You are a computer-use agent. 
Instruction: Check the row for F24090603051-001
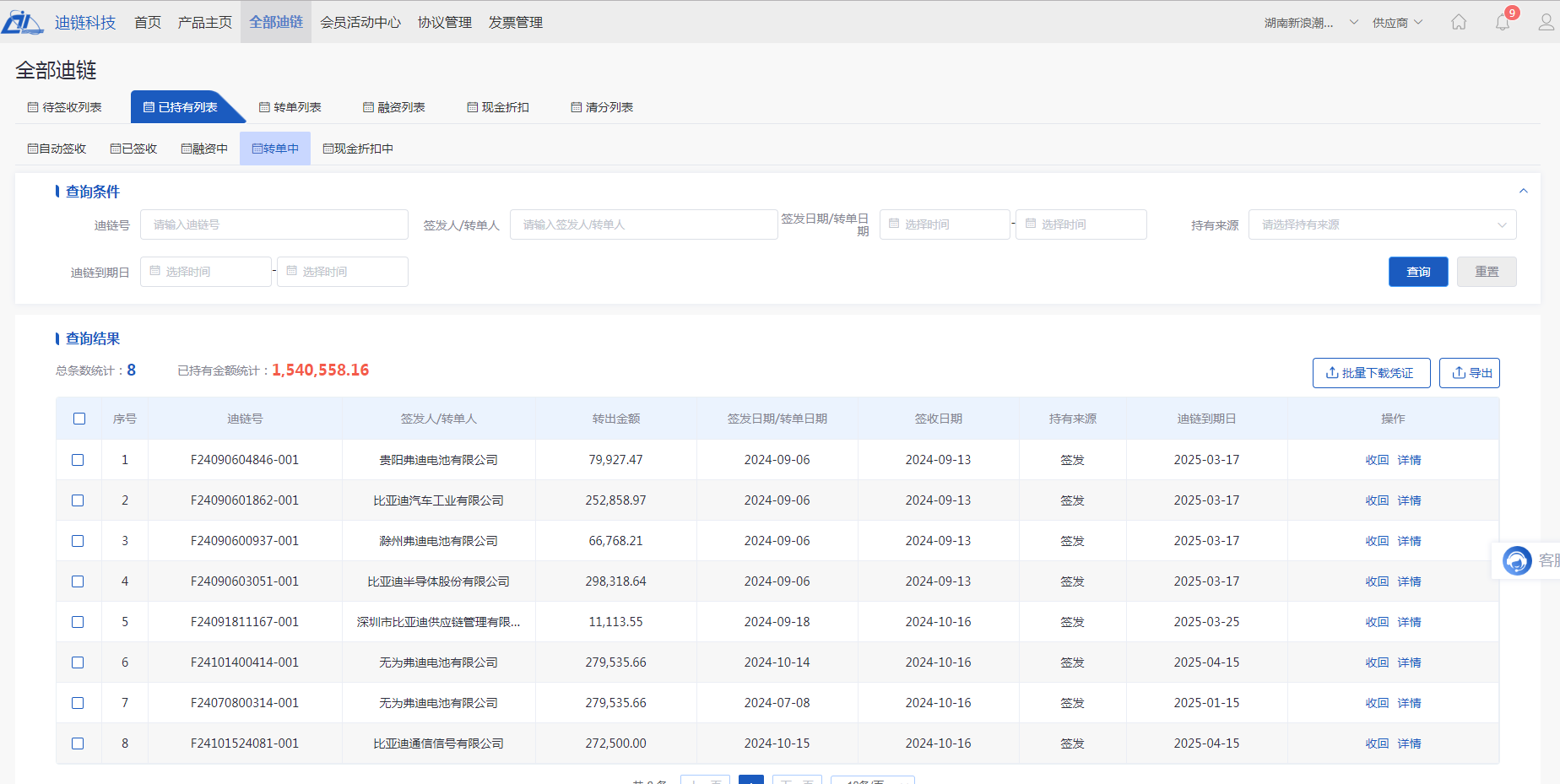point(78,581)
